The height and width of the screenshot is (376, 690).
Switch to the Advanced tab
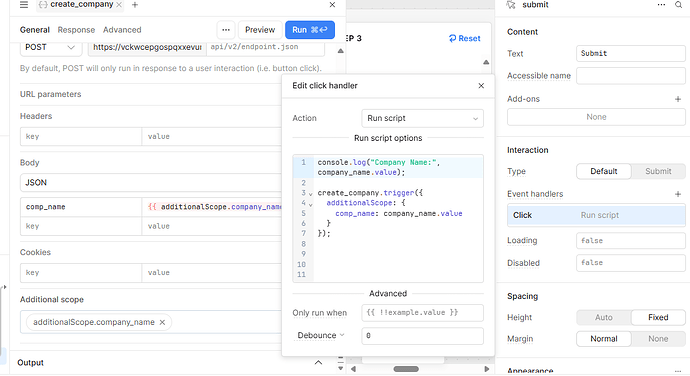coord(122,30)
